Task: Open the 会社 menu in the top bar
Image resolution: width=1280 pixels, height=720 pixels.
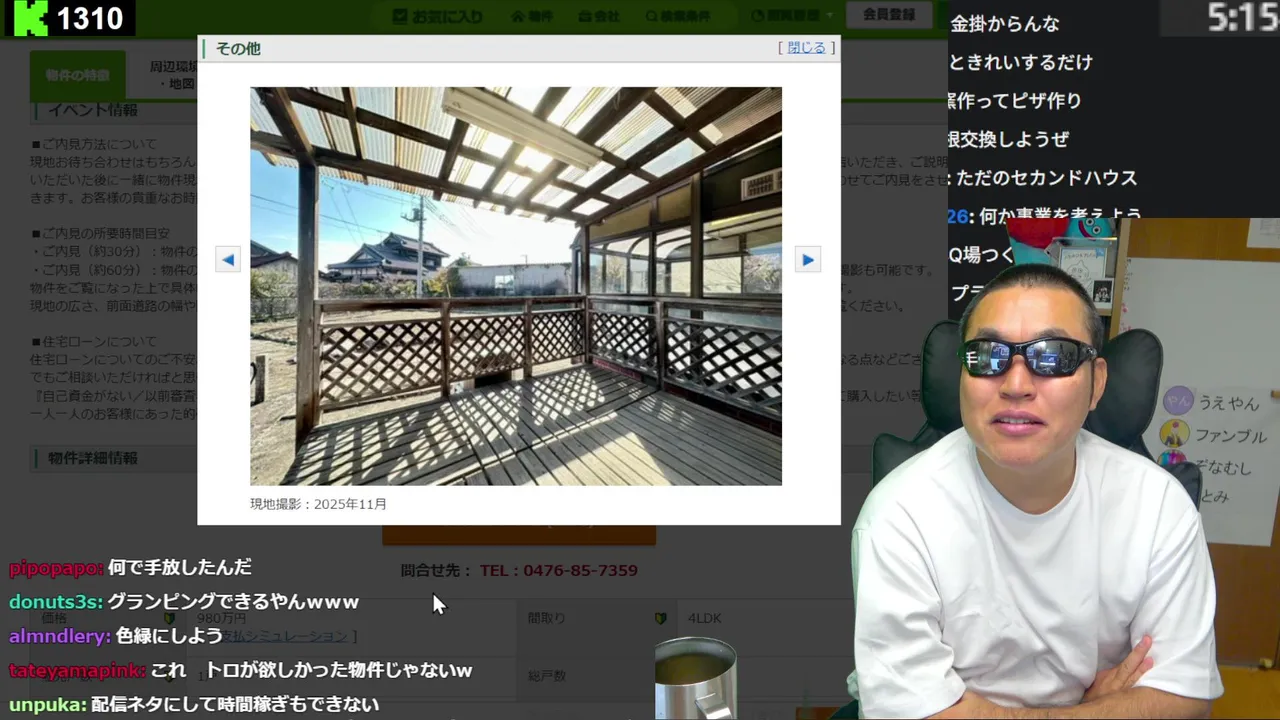Action: (x=599, y=16)
